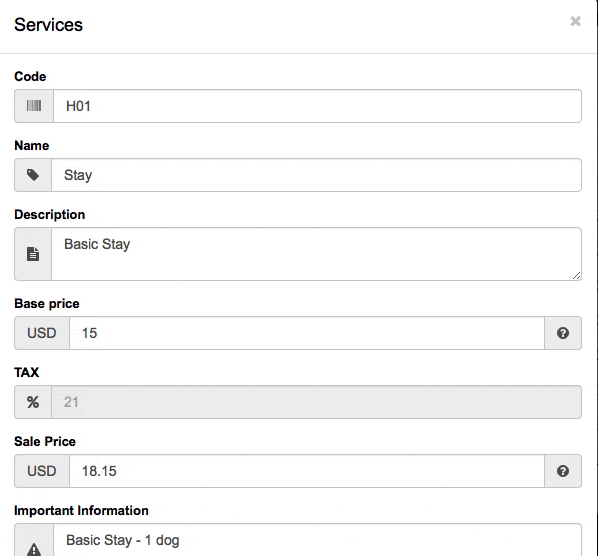Click into Sale Price field showing 18.15
The width and height of the screenshot is (598, 556).
[x=307, y=471]
